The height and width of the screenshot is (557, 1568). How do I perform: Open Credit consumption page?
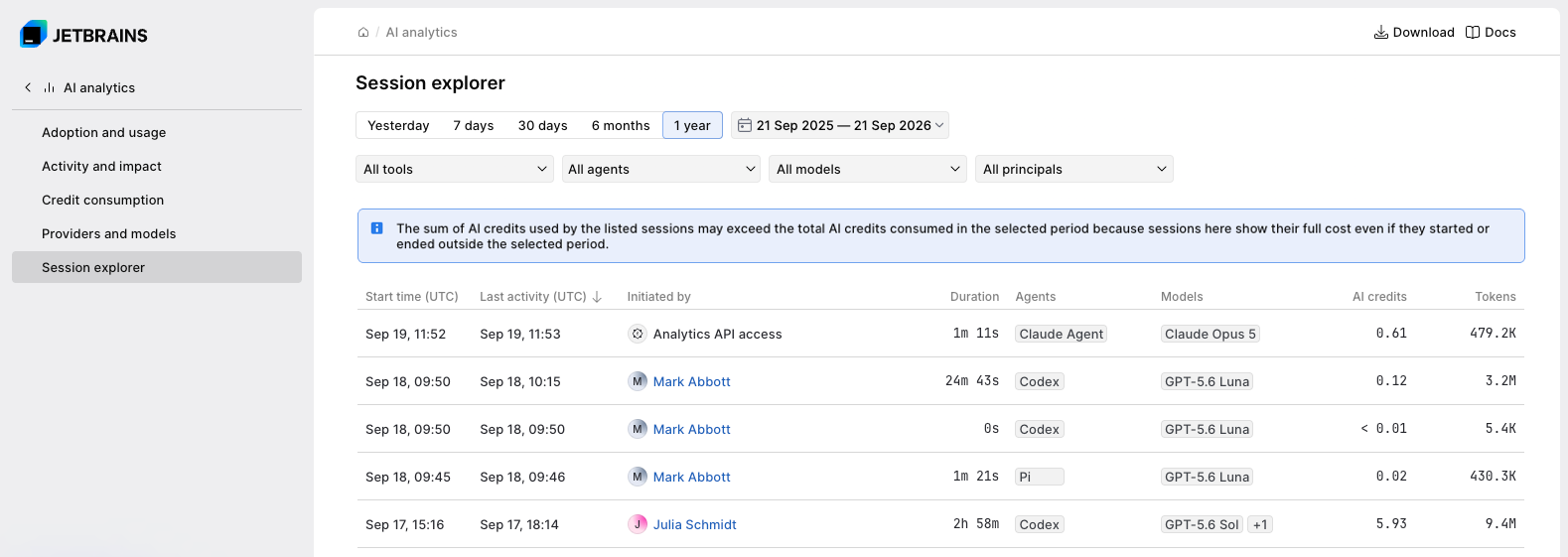tap(157, 200)
